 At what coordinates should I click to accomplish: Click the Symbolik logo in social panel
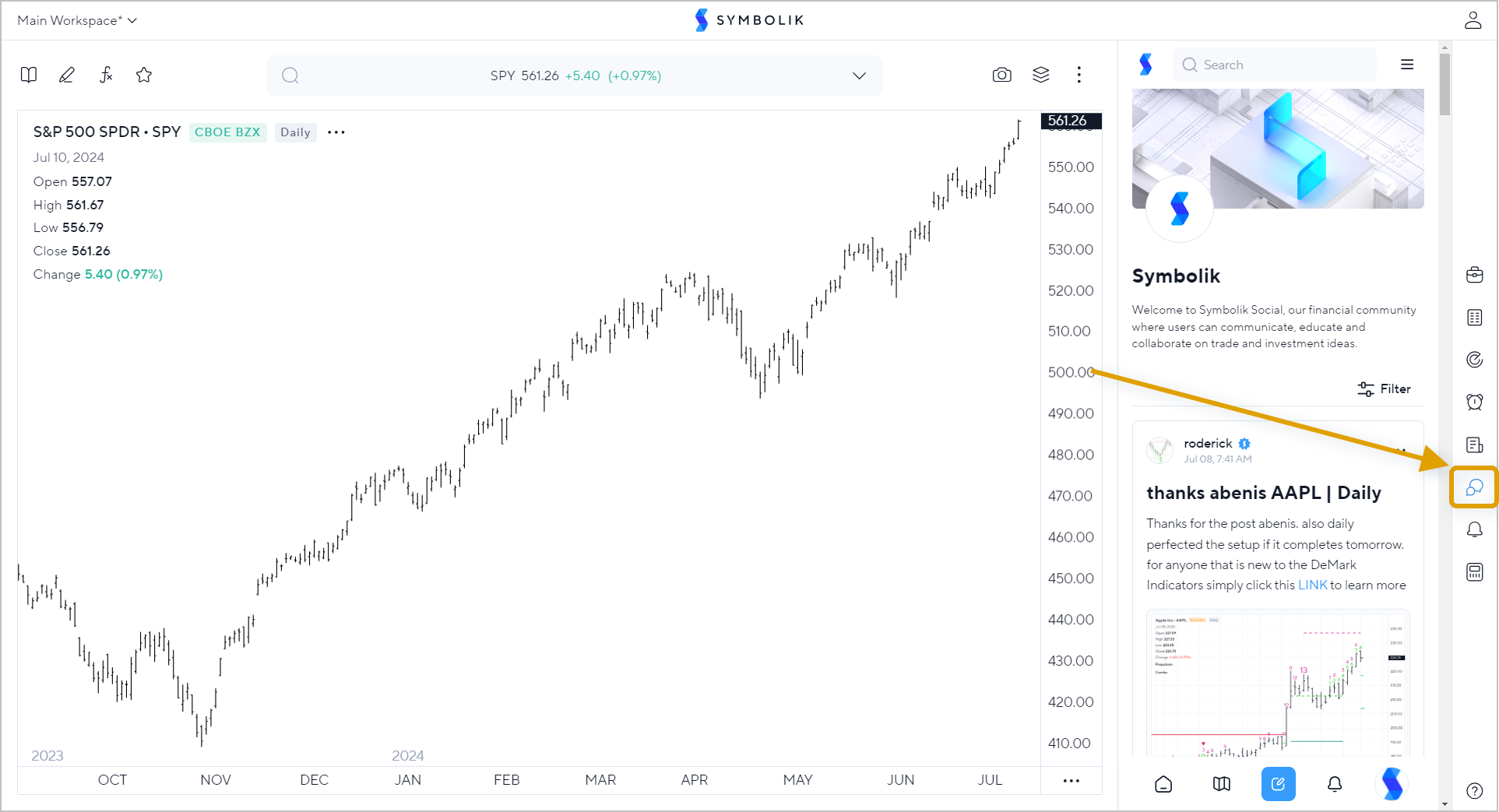point(1145,65)
